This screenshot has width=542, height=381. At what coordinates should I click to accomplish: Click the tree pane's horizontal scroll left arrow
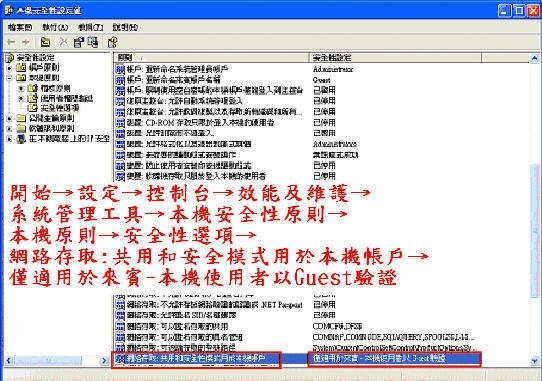coord(9,360)
